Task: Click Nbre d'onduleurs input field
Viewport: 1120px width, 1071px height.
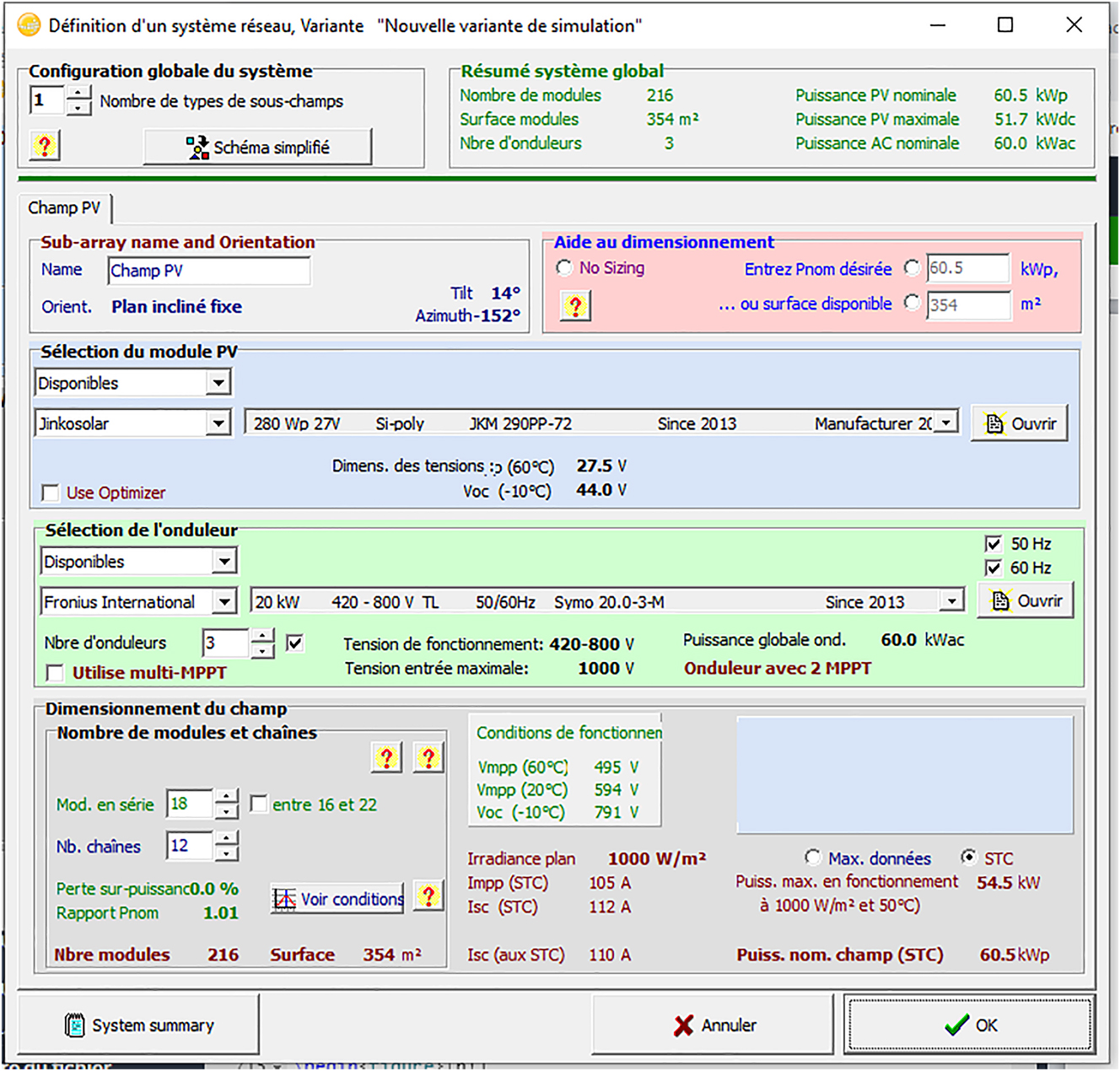Action: point(226,643)
